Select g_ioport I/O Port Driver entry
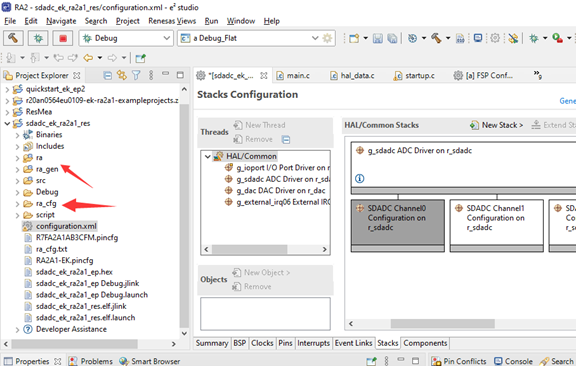The image size is (576, 366). coord(277,168)
